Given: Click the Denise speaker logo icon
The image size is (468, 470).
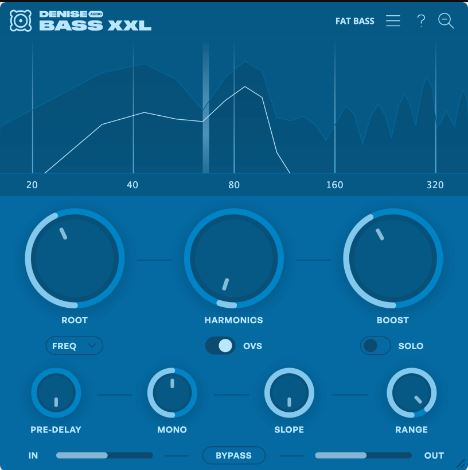Looking at the screenshot, I should 21,21.
